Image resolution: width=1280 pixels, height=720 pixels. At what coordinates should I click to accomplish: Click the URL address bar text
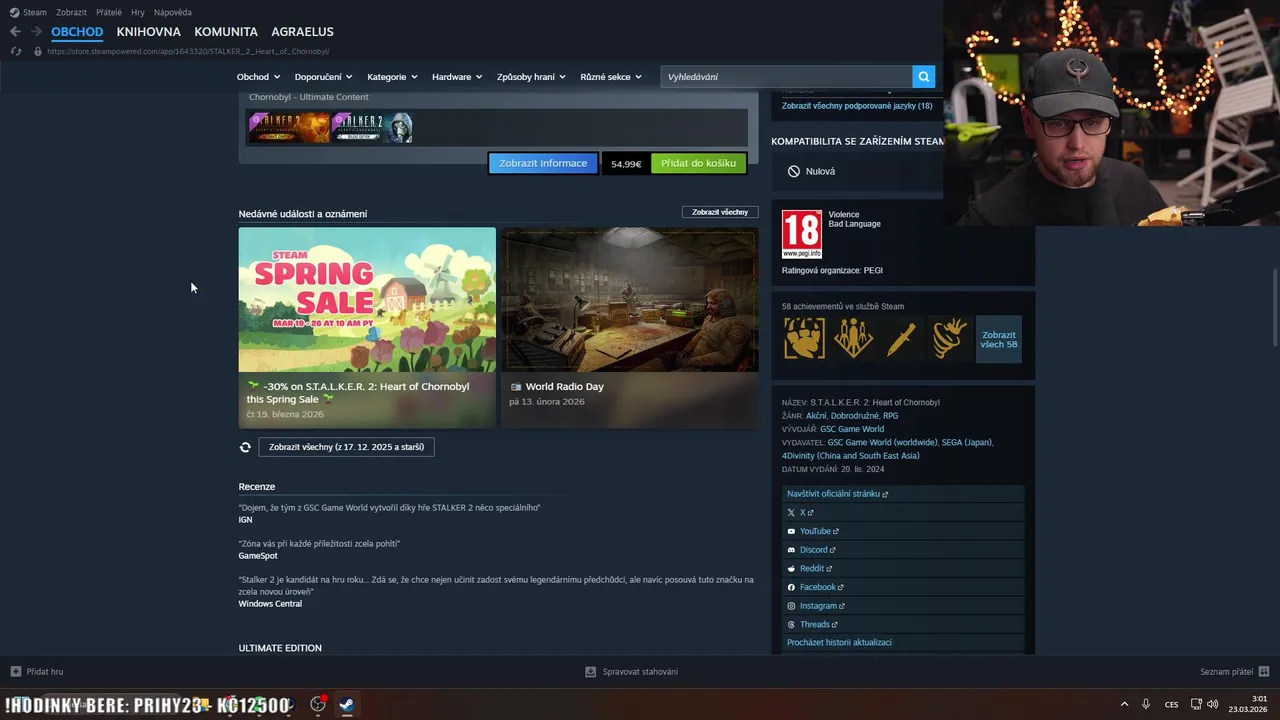pyautogui.click(x=188, y=51)
